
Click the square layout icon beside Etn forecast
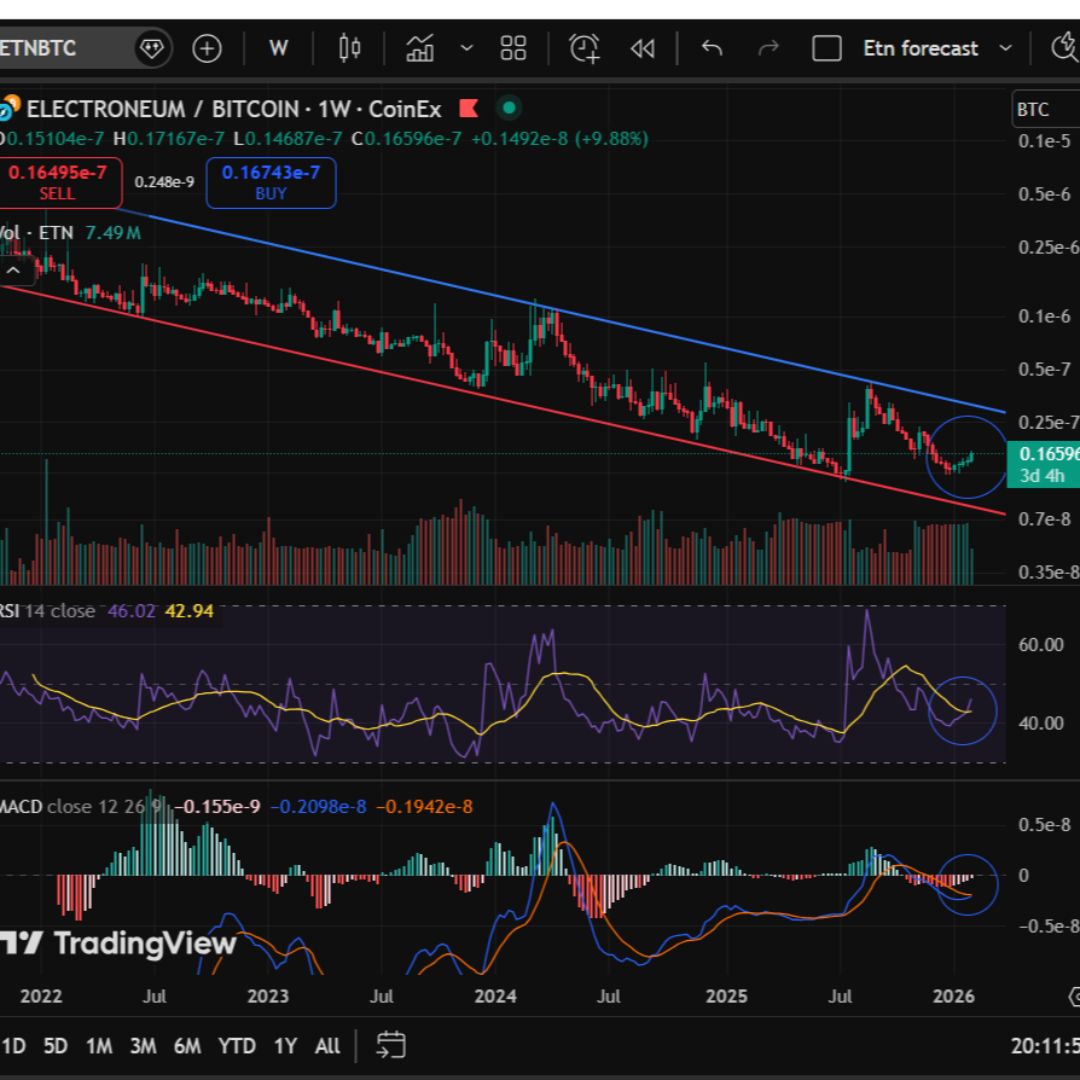pos(827,48)
